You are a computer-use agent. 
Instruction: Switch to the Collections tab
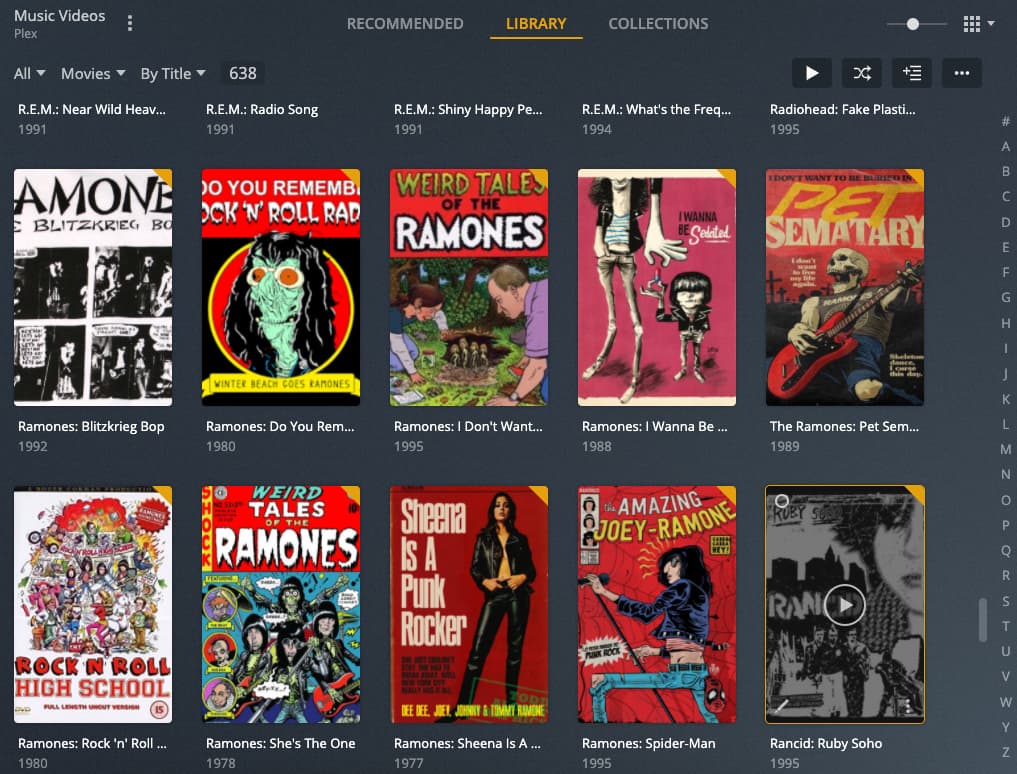658,24
